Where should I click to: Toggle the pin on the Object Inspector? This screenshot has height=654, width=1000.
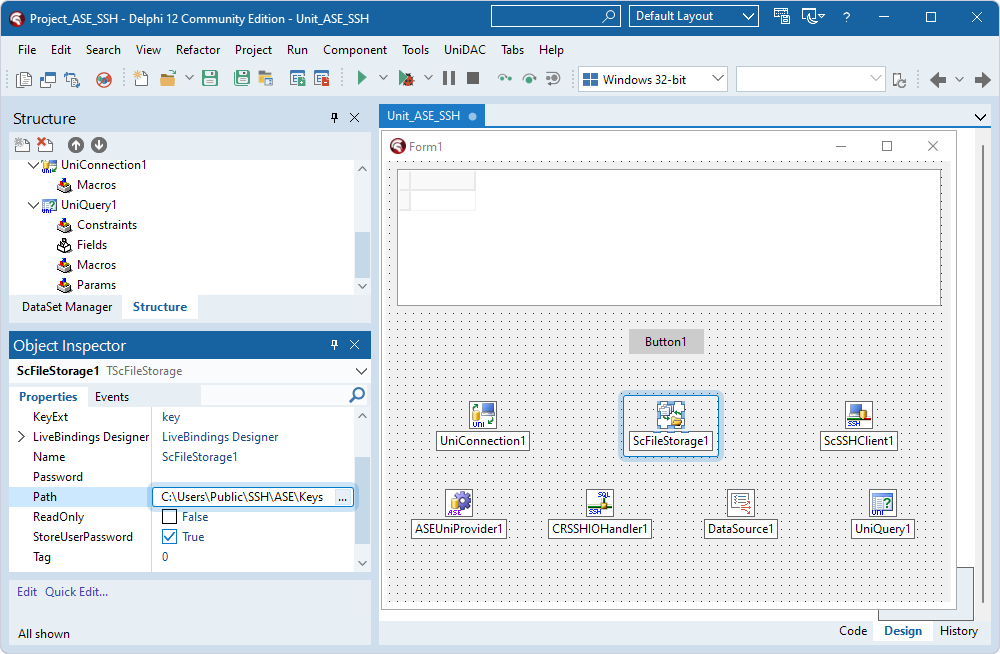click(x=334, y=344)
